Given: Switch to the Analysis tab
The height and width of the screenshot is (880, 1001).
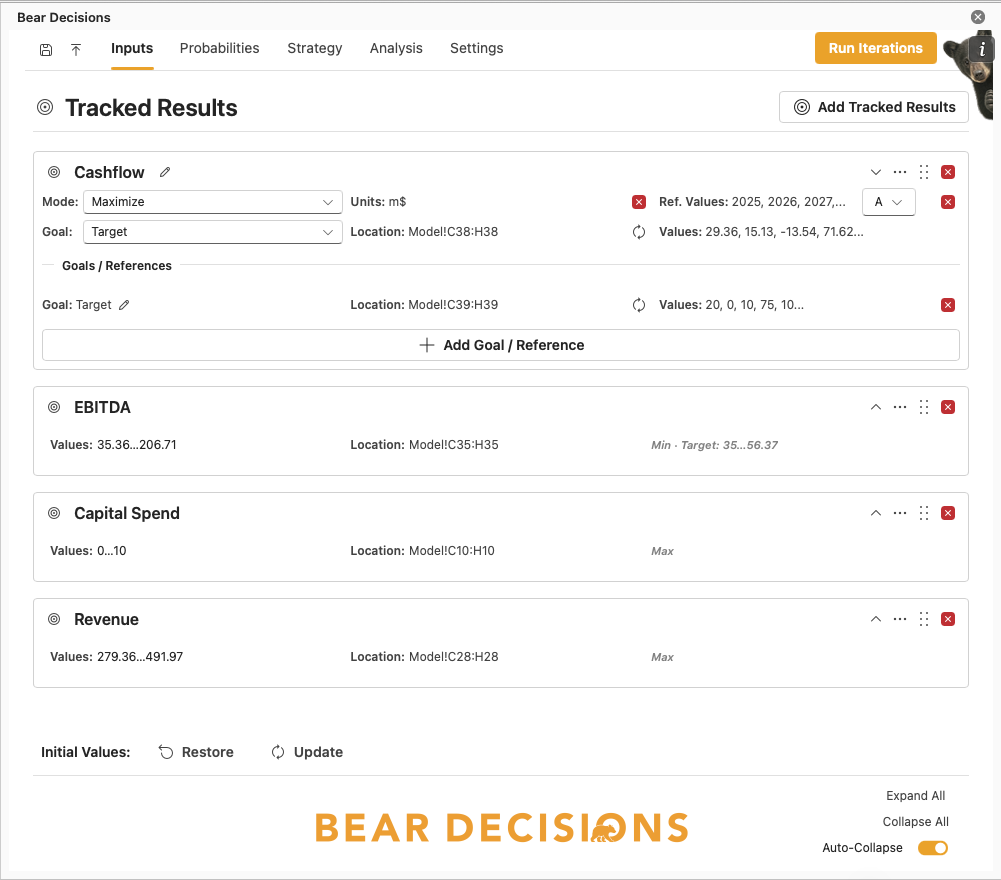Looking at the screenshot, I should tap(396, 49).
